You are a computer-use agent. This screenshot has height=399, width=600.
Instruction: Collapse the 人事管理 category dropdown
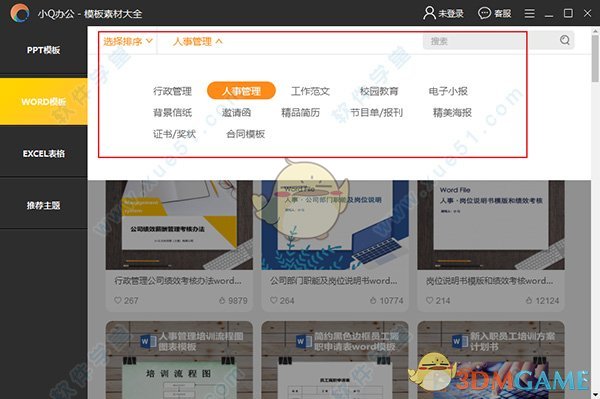click(x=197, y=41)
